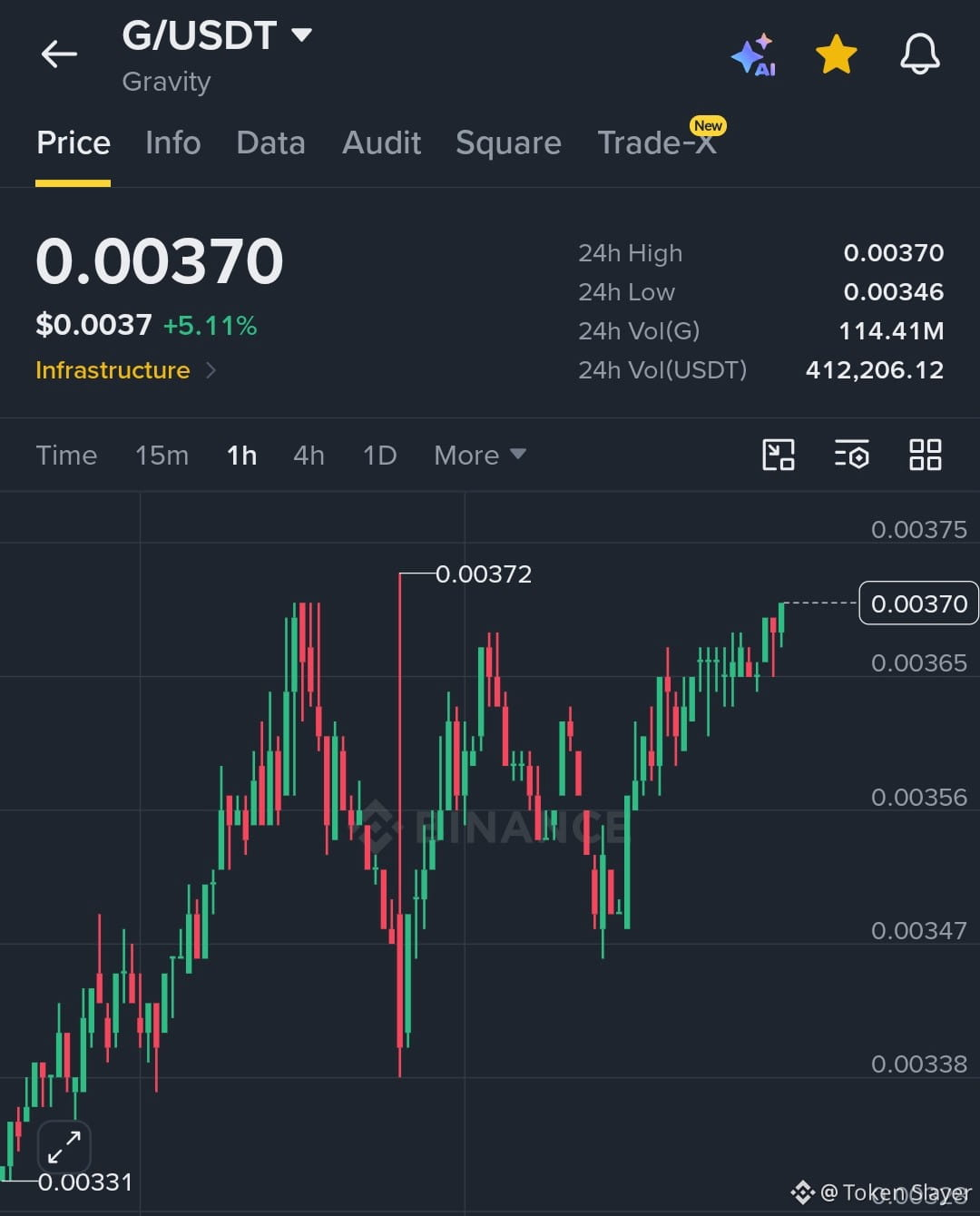Open the Trade-X tab
This screenshot has width=980, height=1216.
point(656,142)
